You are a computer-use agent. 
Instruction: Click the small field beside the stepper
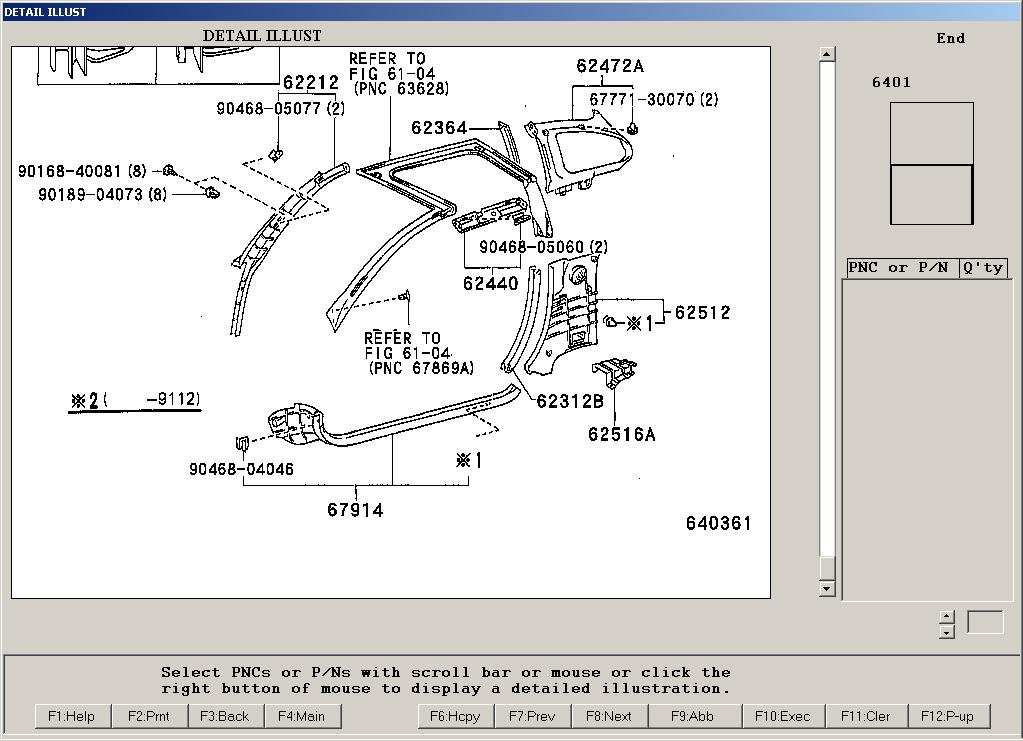coord(985,623)
